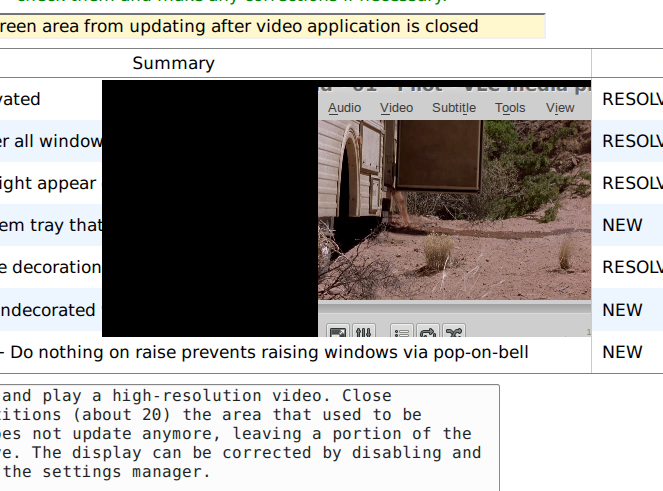Toggle VLC fullscreen button

[338, 331]
